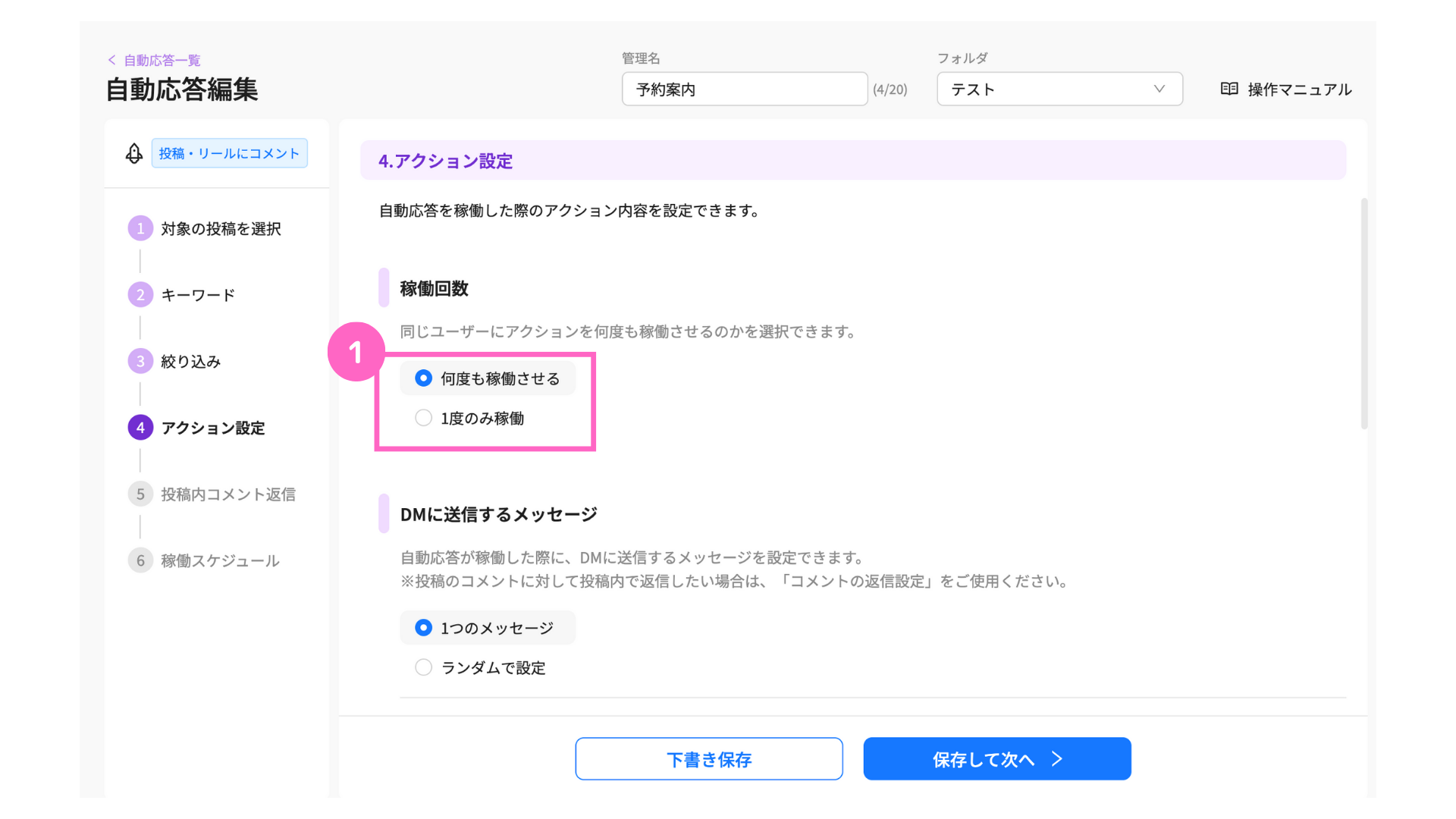Open the フォルダ dropdown showing テスト
1456x819 pixels.
click(1059, 89)
